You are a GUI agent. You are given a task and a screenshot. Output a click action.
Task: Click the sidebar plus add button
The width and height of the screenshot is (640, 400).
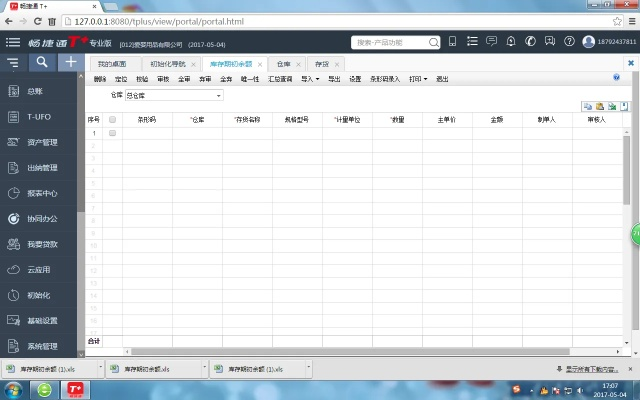[x=71, y=62]
